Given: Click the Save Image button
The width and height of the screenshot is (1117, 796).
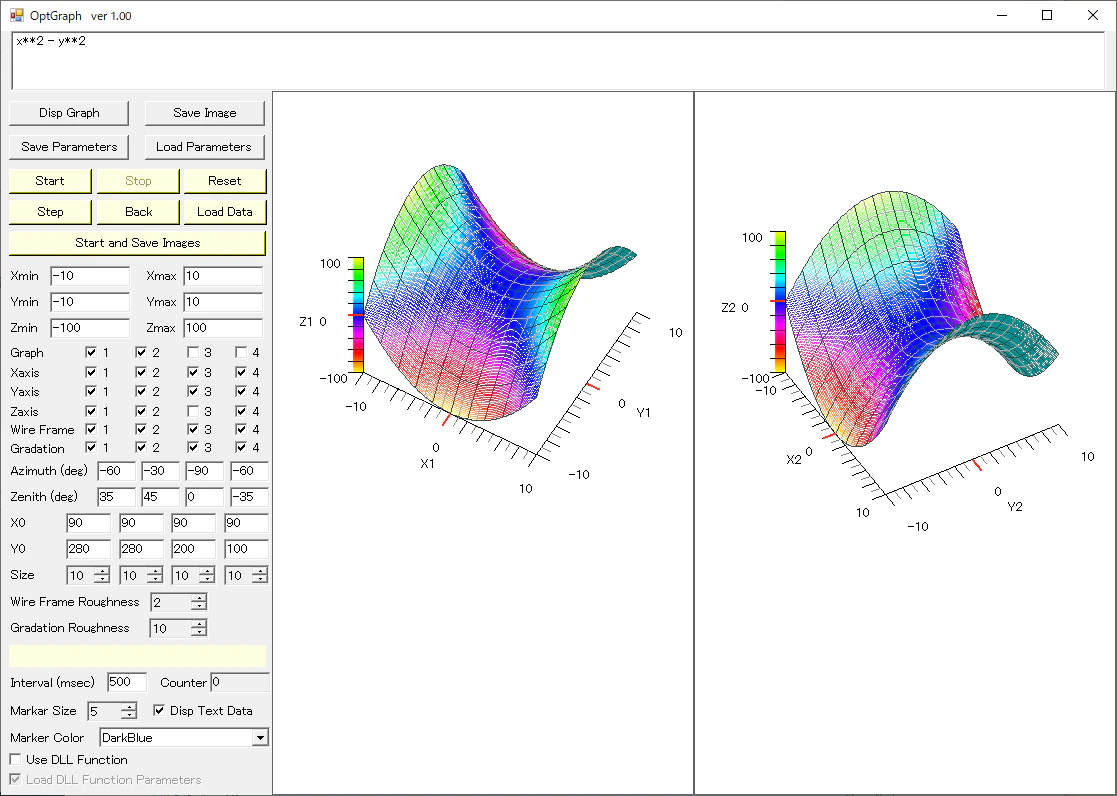Looking at the screenshot, I should click(204, 113).
